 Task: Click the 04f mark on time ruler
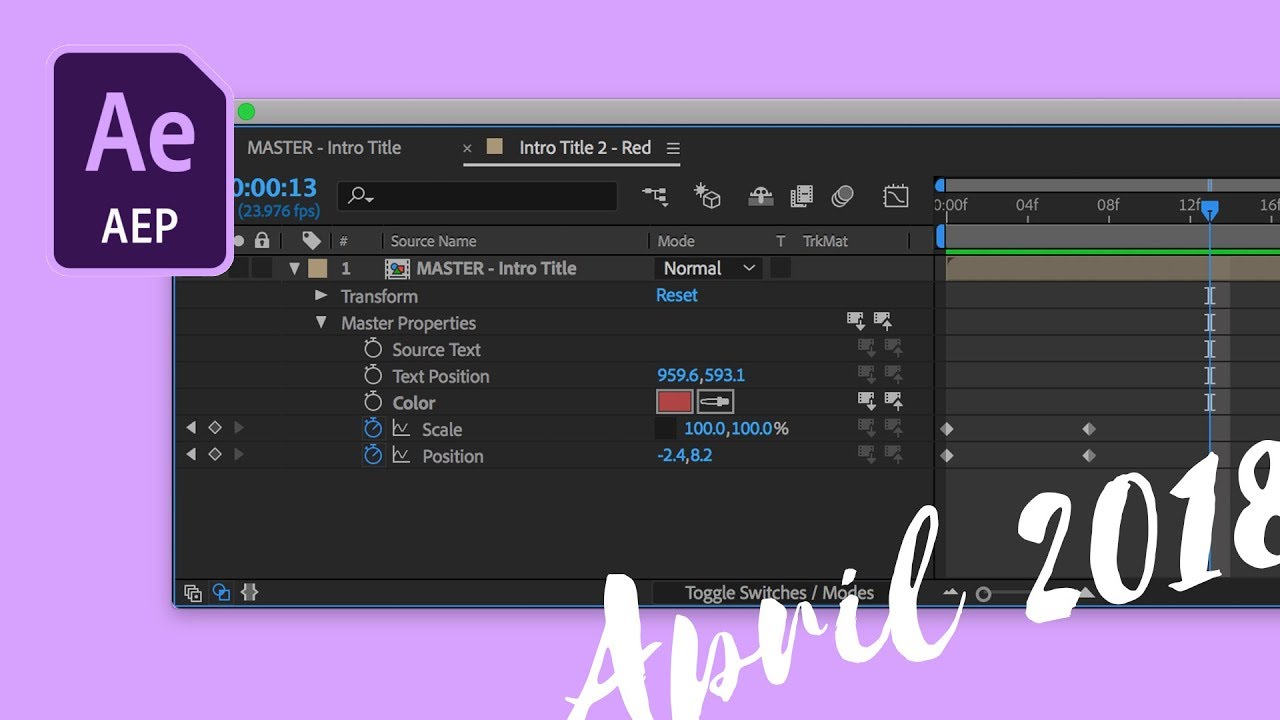coord(1027,205)
